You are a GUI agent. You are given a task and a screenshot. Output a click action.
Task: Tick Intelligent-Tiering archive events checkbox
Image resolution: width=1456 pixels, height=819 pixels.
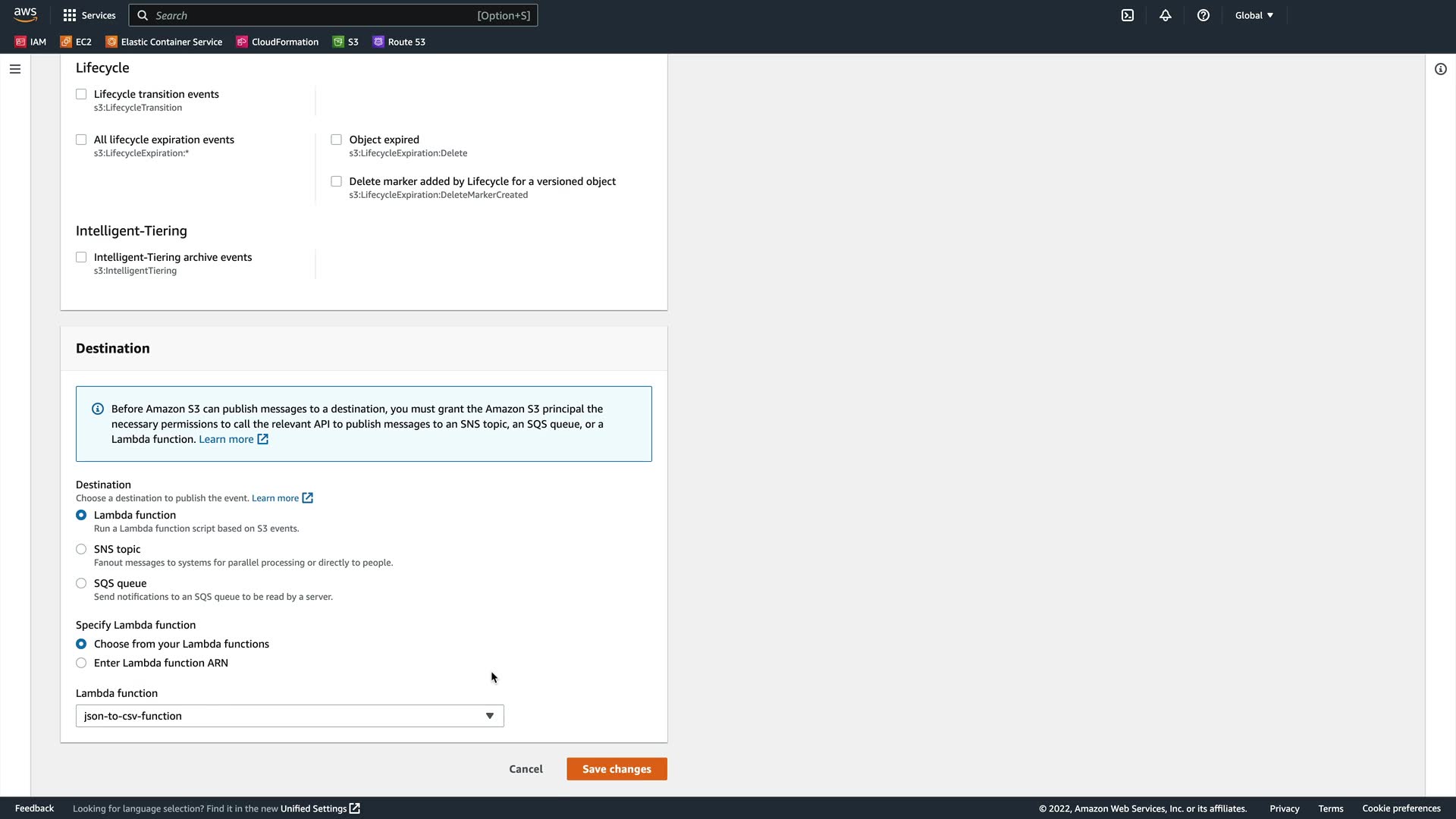81,257
